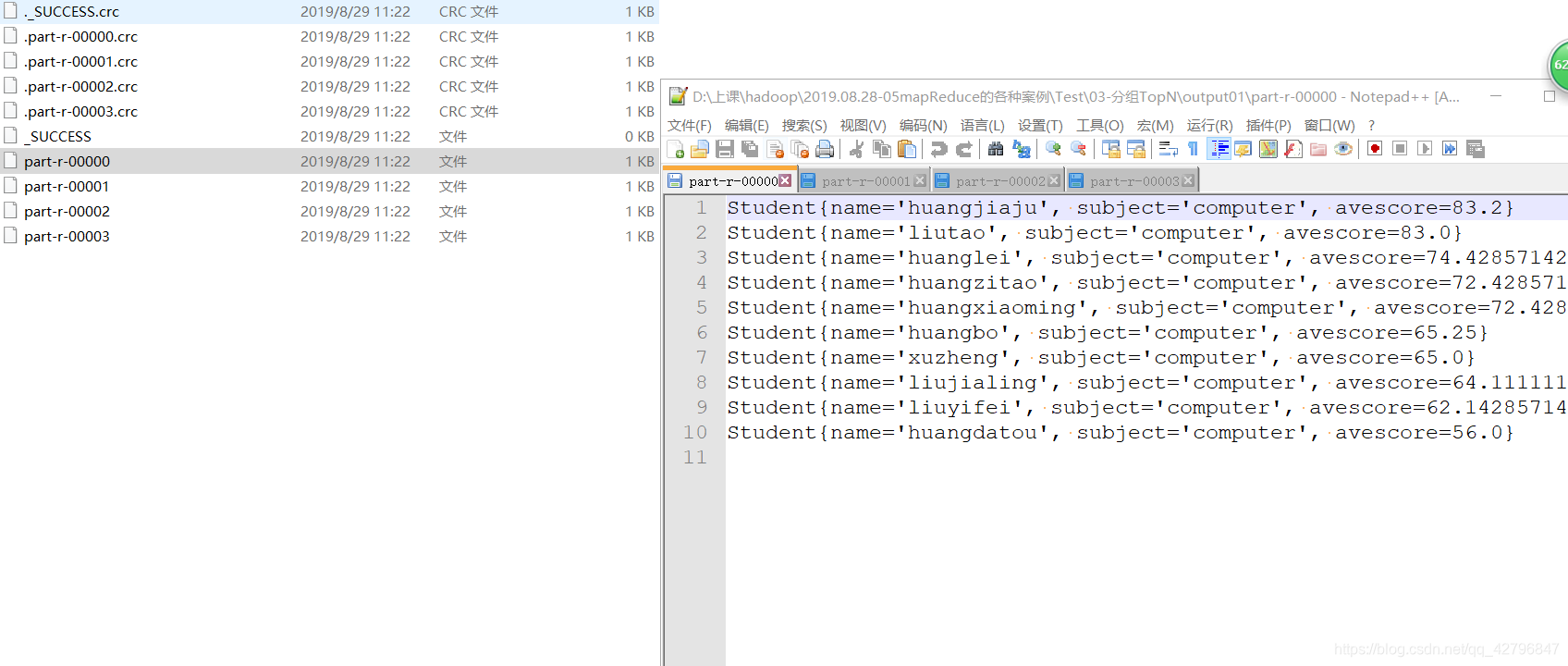This screenshot has width=1568, height=666.
Task: Switch to the part-r-00002 tab
Action: 1000,181
